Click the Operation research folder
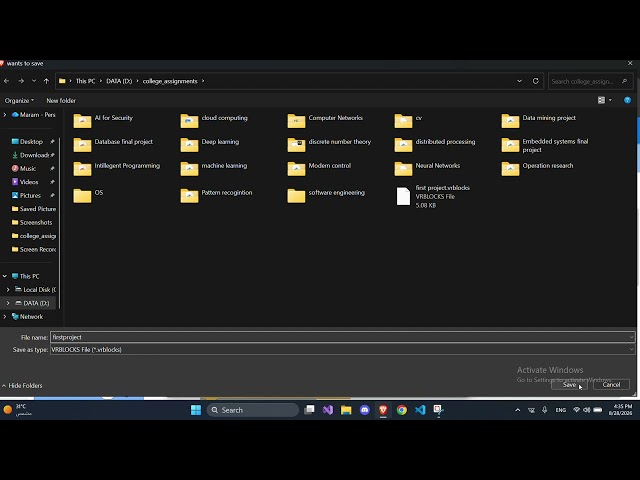Screen dimensions: 640x480 tap(537, 168)
